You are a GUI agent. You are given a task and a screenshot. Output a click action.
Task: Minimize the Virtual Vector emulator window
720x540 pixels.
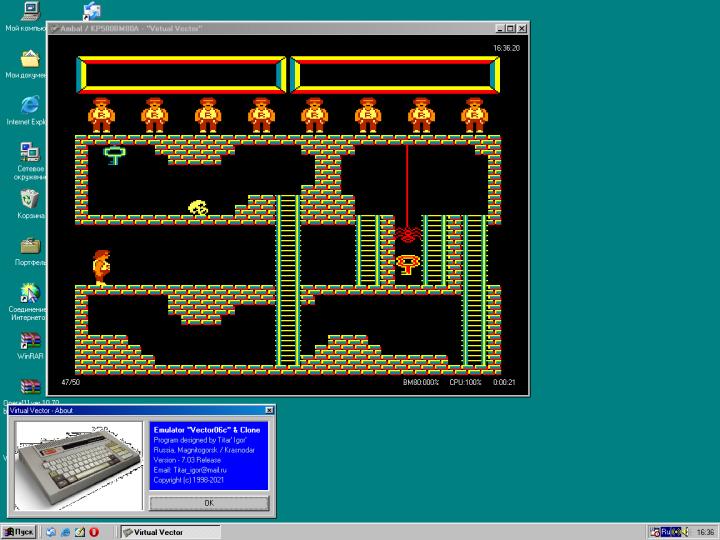(x=501, y=28)
